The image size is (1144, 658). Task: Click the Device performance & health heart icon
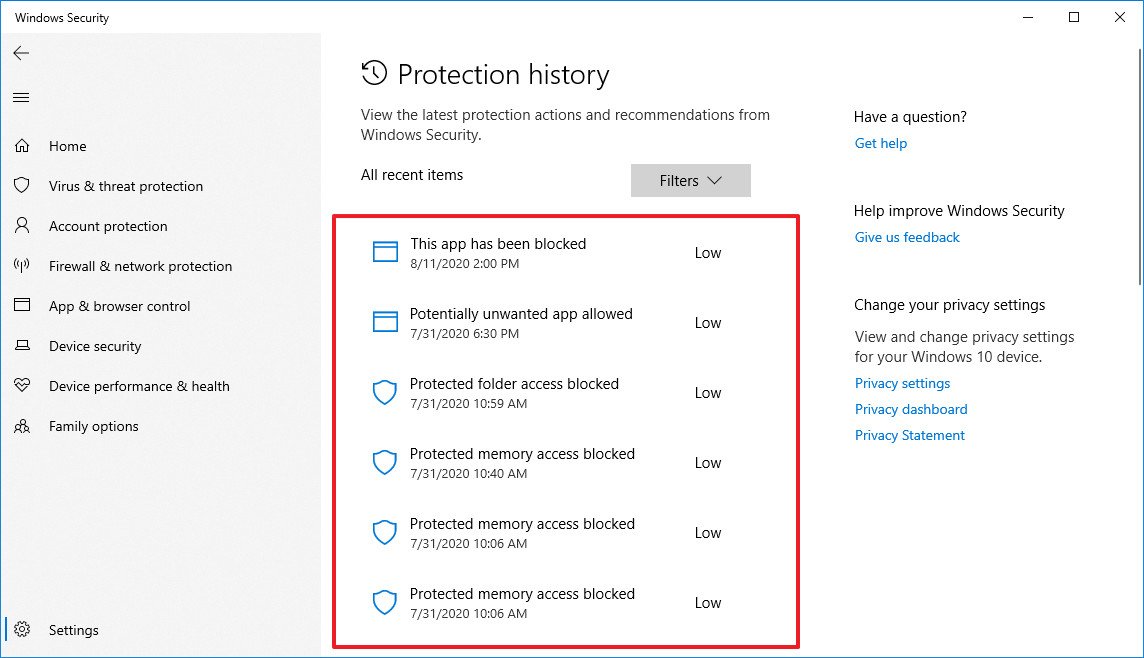click(22, 386)
